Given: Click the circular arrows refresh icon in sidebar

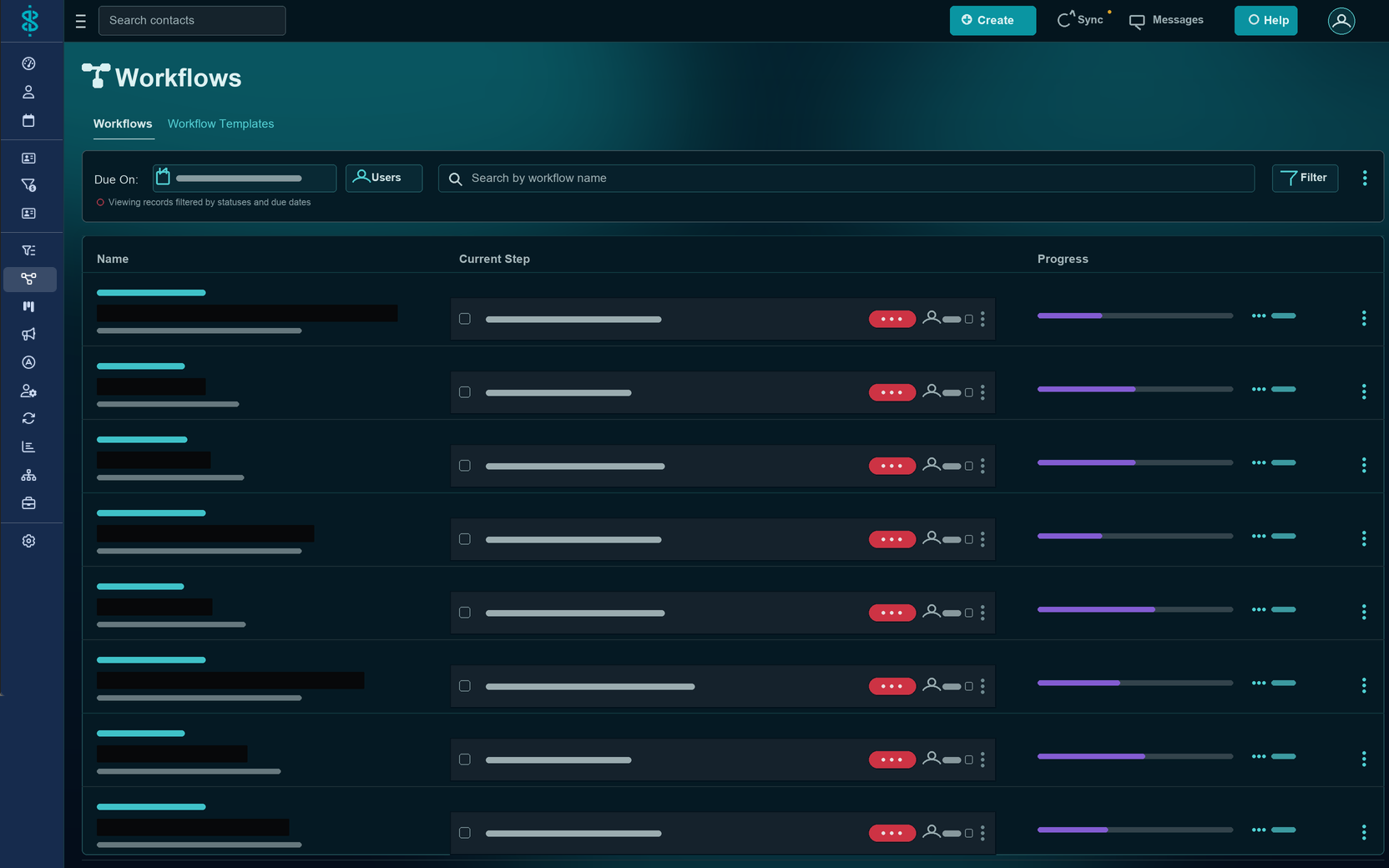Looking at the screenshot, I should (28, 418).
